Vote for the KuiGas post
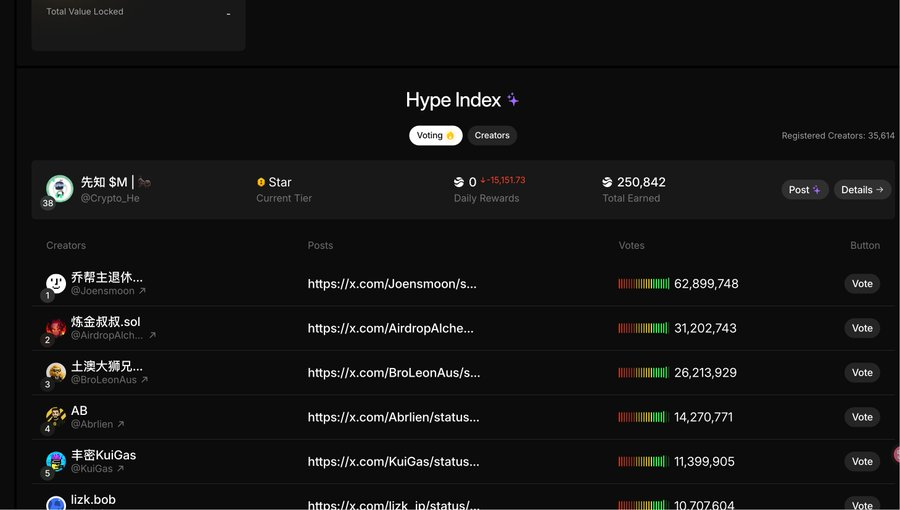900x510 pixels. click(862, 461)
